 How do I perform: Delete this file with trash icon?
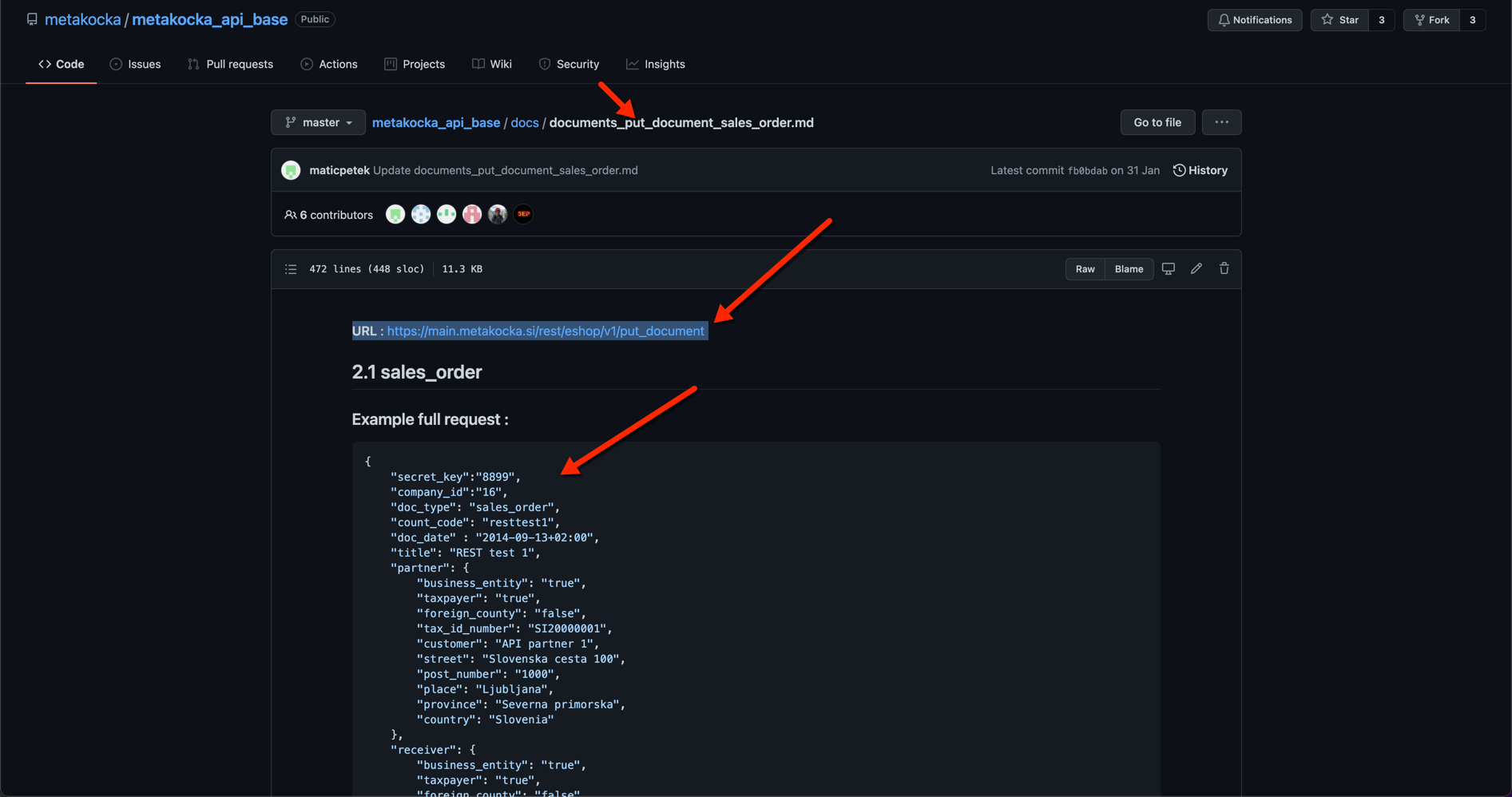coord(1224,268)
